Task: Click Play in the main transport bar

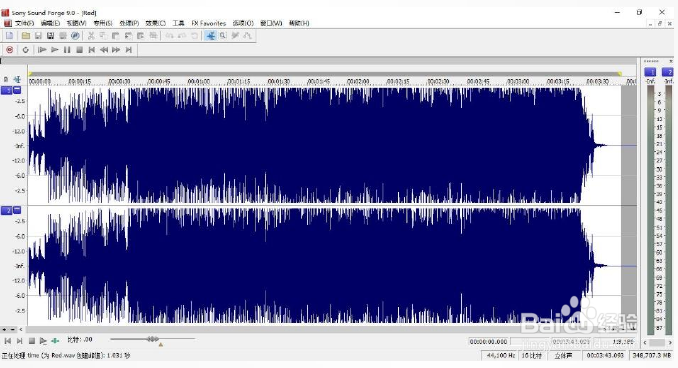Action: [x=54, y=50]
